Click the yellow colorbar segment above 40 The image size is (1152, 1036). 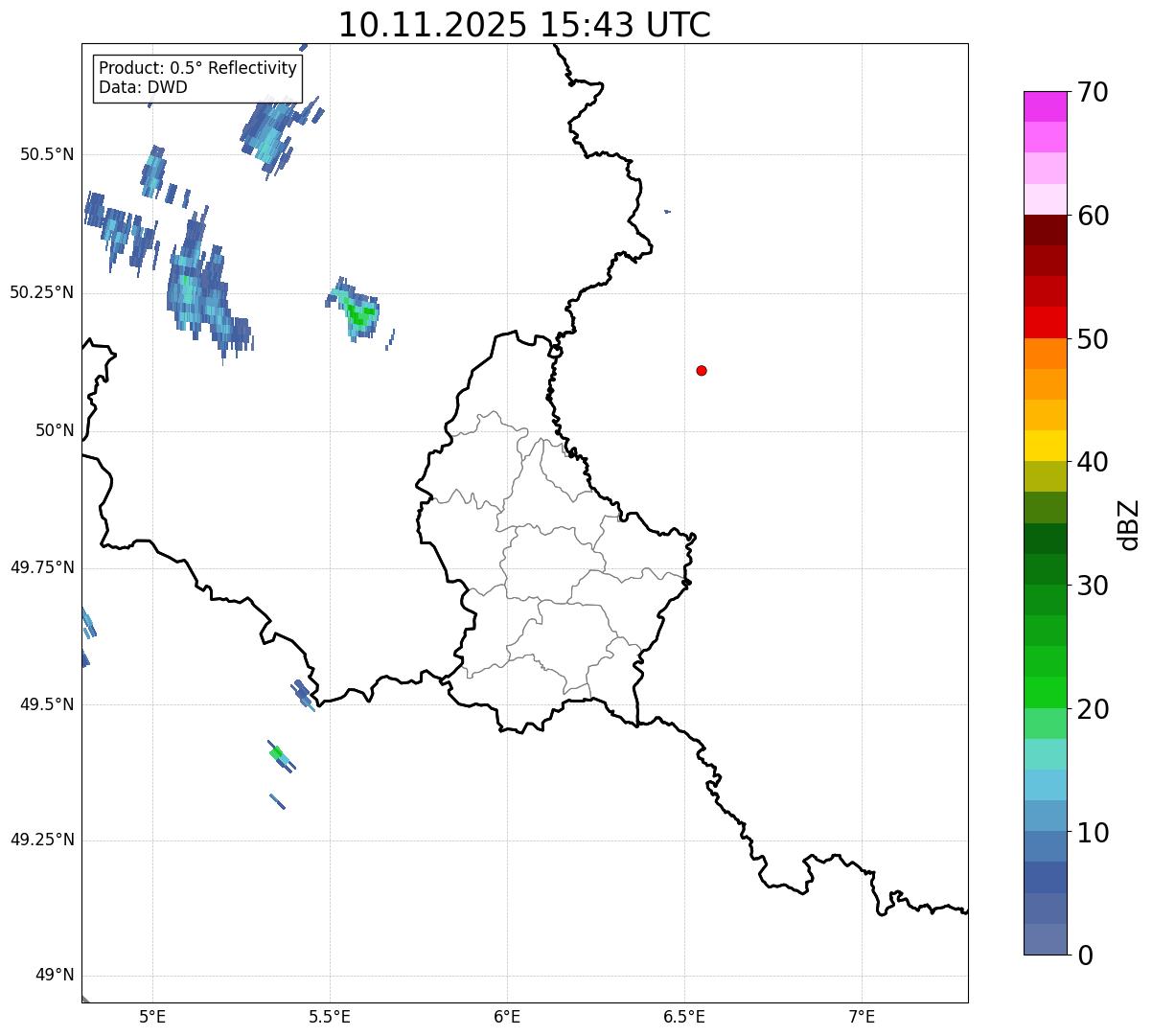[1045, 446]
